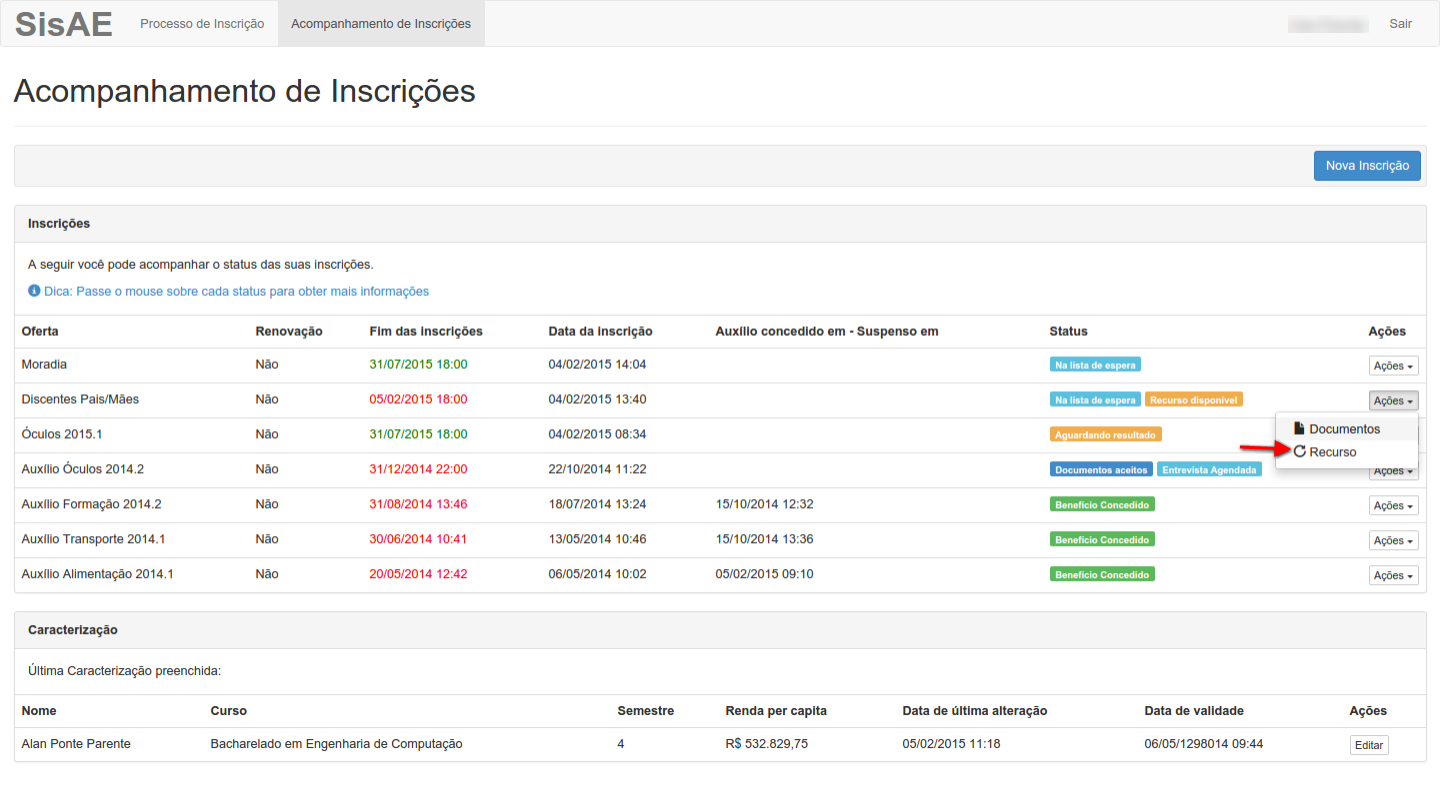Screen dimensions: 1440x790
Task: Select Documentos from the actions menu
Action: [1346, 429]
